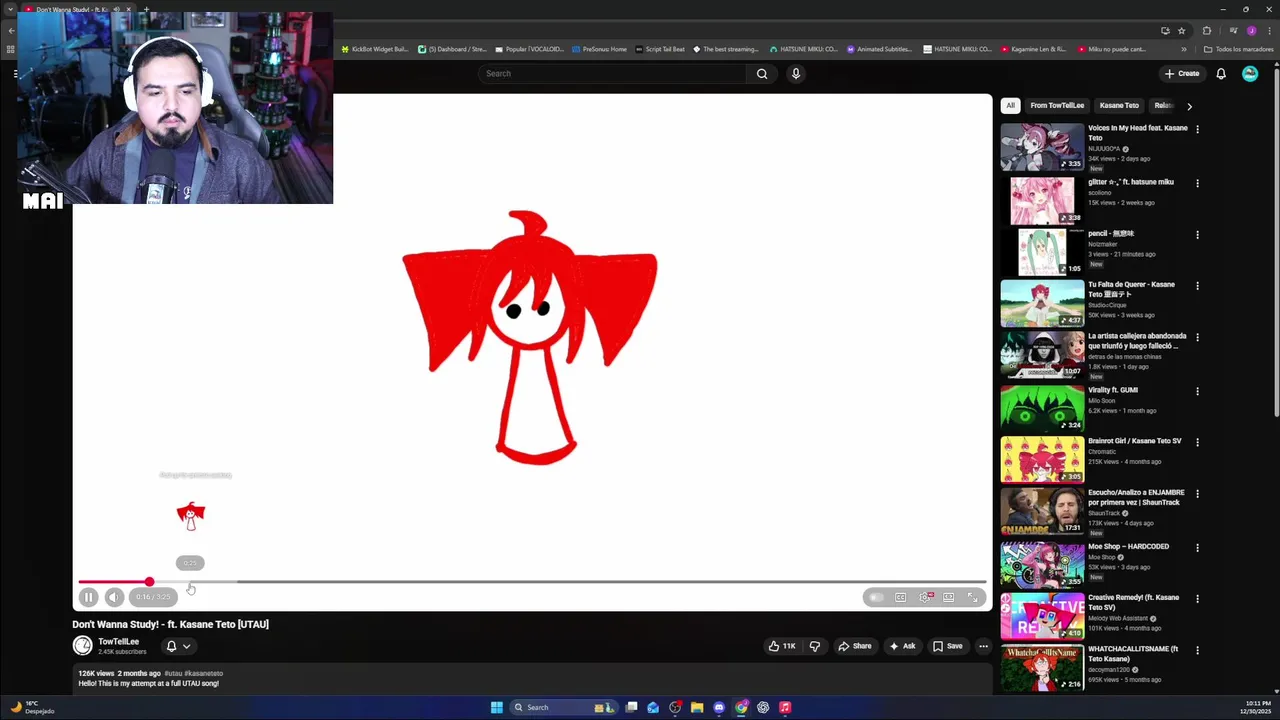Open File Explorer from the taskbar
Viewport: 1280px width, 720px height.
point(697,707)
